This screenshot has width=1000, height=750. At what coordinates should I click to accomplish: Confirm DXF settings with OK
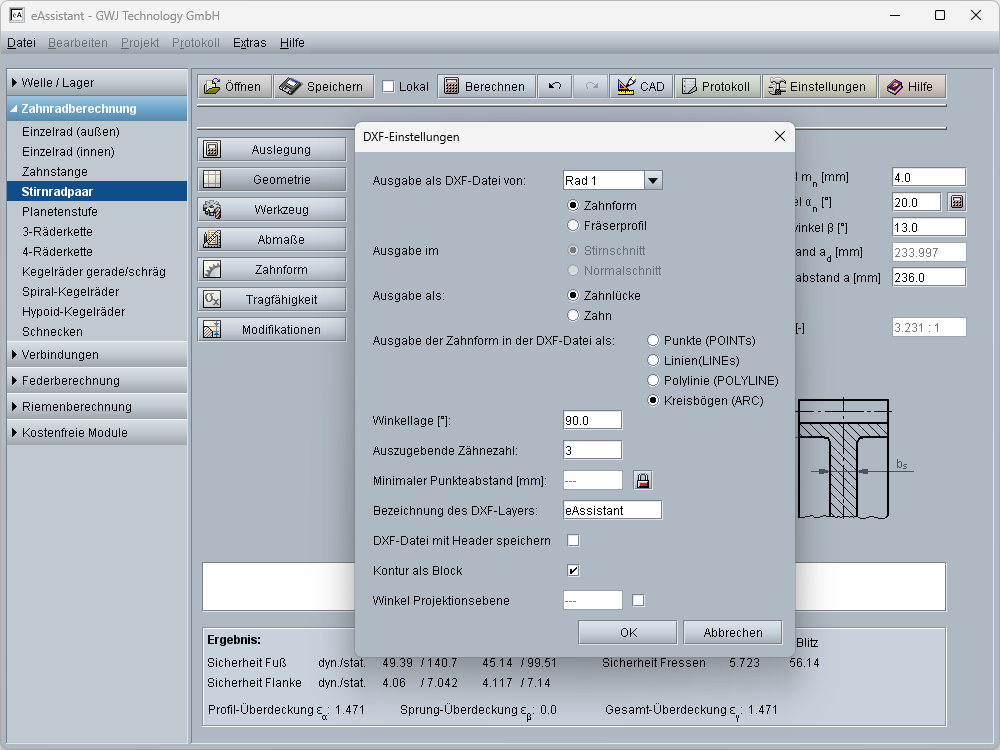tap(628, 633)
